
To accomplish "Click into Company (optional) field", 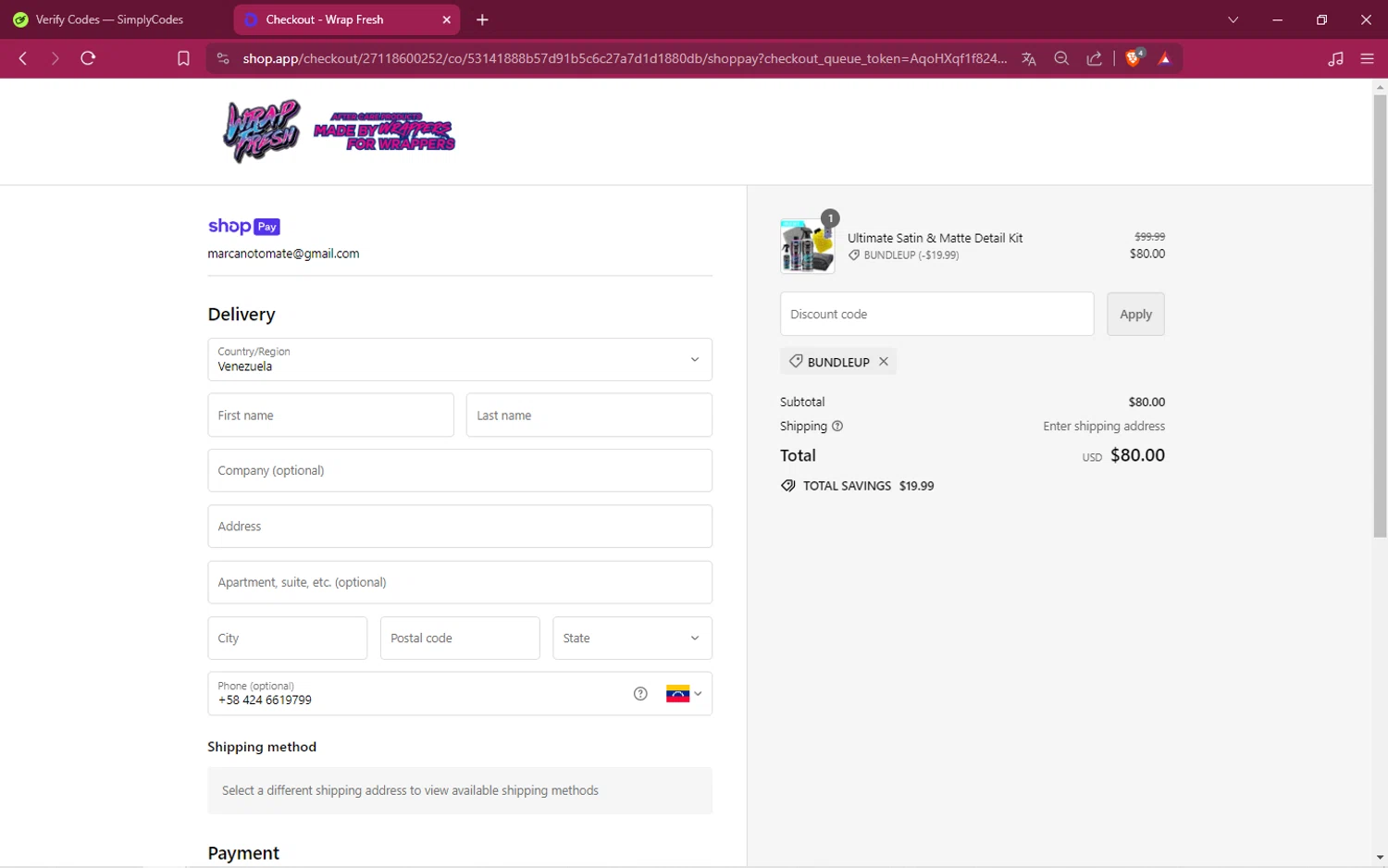I will tap(460, 470).
